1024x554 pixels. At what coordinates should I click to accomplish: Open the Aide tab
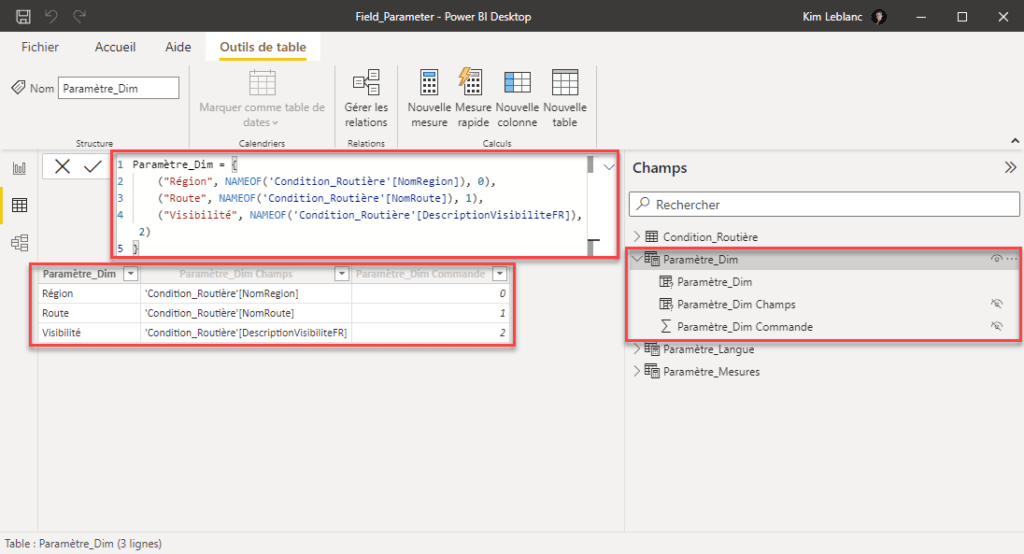click(178, 47)
